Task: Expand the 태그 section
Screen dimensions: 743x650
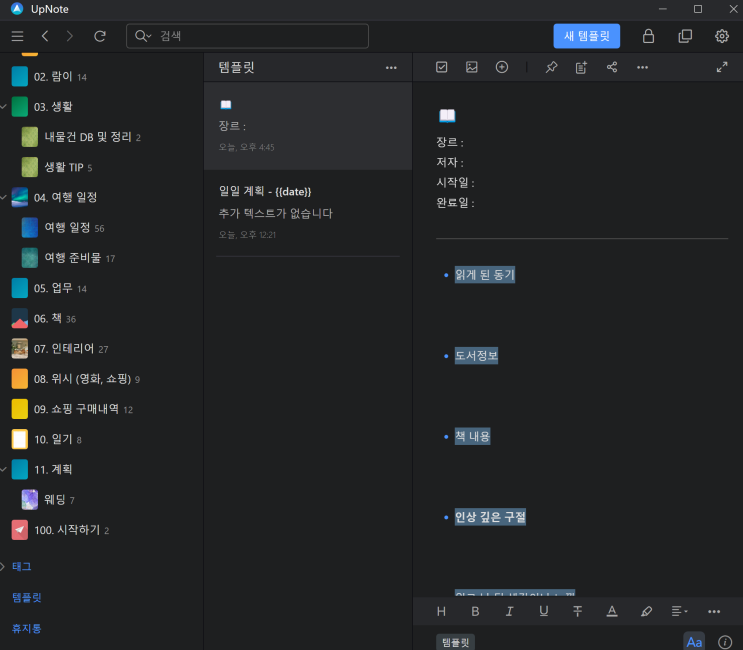Action: click(3, 566)
